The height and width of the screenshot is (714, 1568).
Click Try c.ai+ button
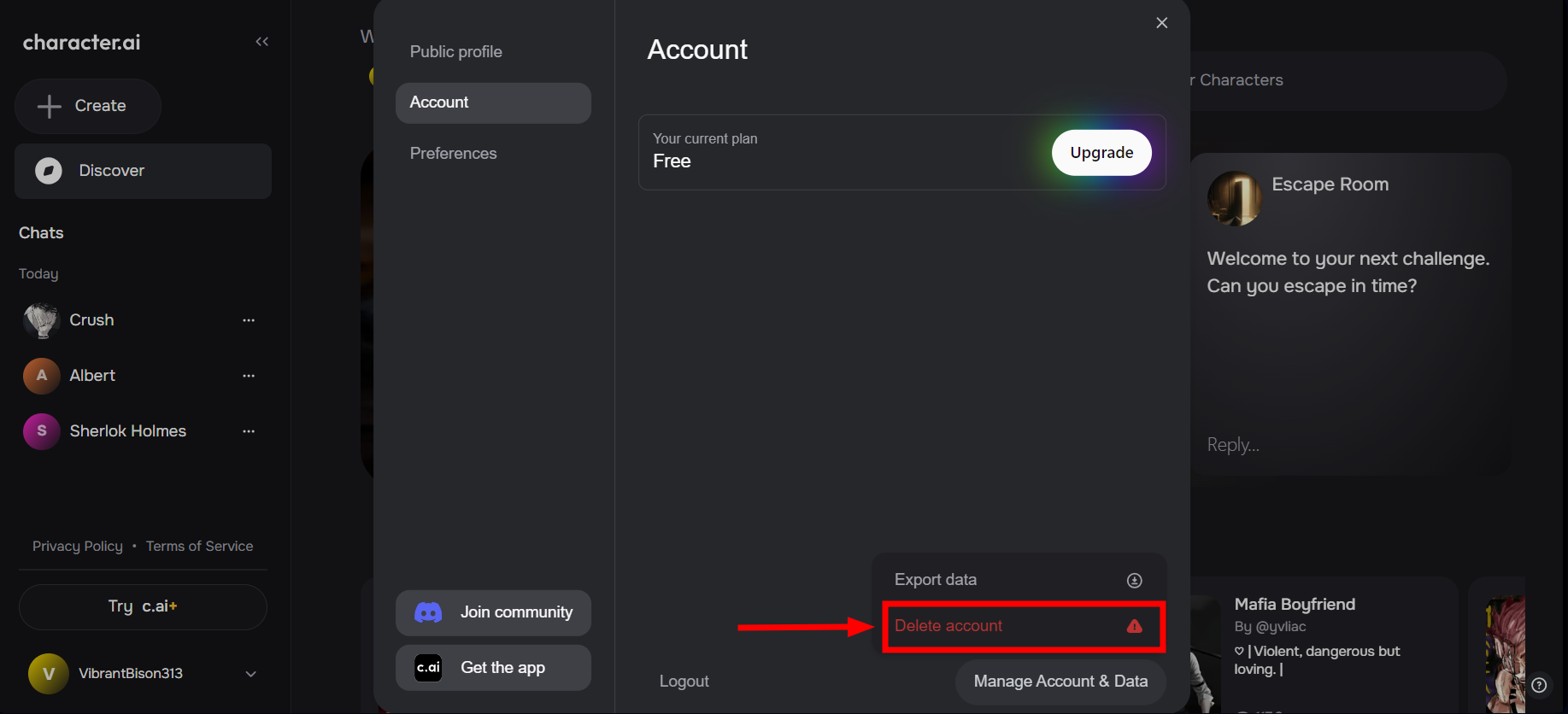143,606
